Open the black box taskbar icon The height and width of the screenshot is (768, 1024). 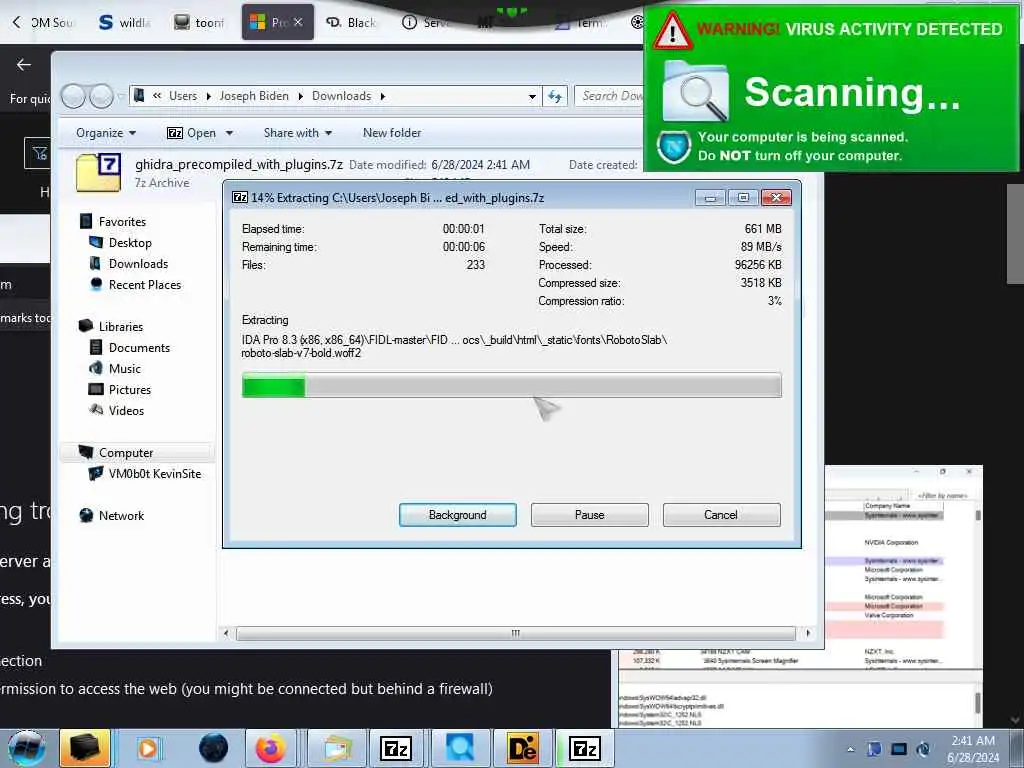pyautogui.click(x=85, y=748)
